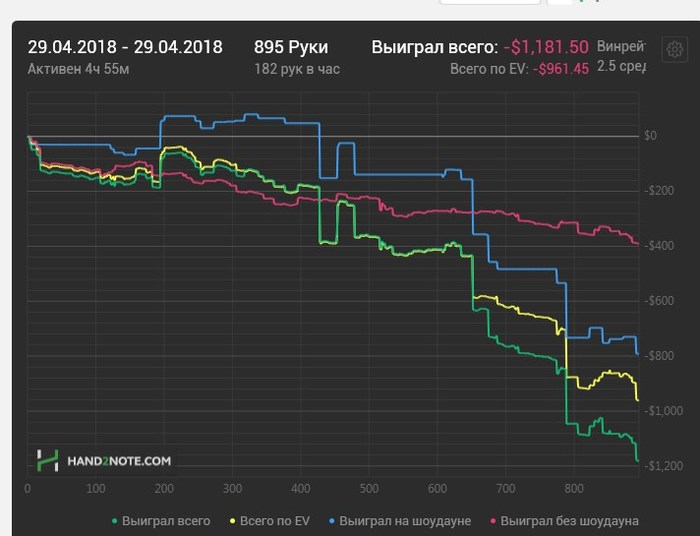700x536 pixels.
Task: Click the pink 'Выиграл без шоудауна' legend dot
Action: pos(492,521)
